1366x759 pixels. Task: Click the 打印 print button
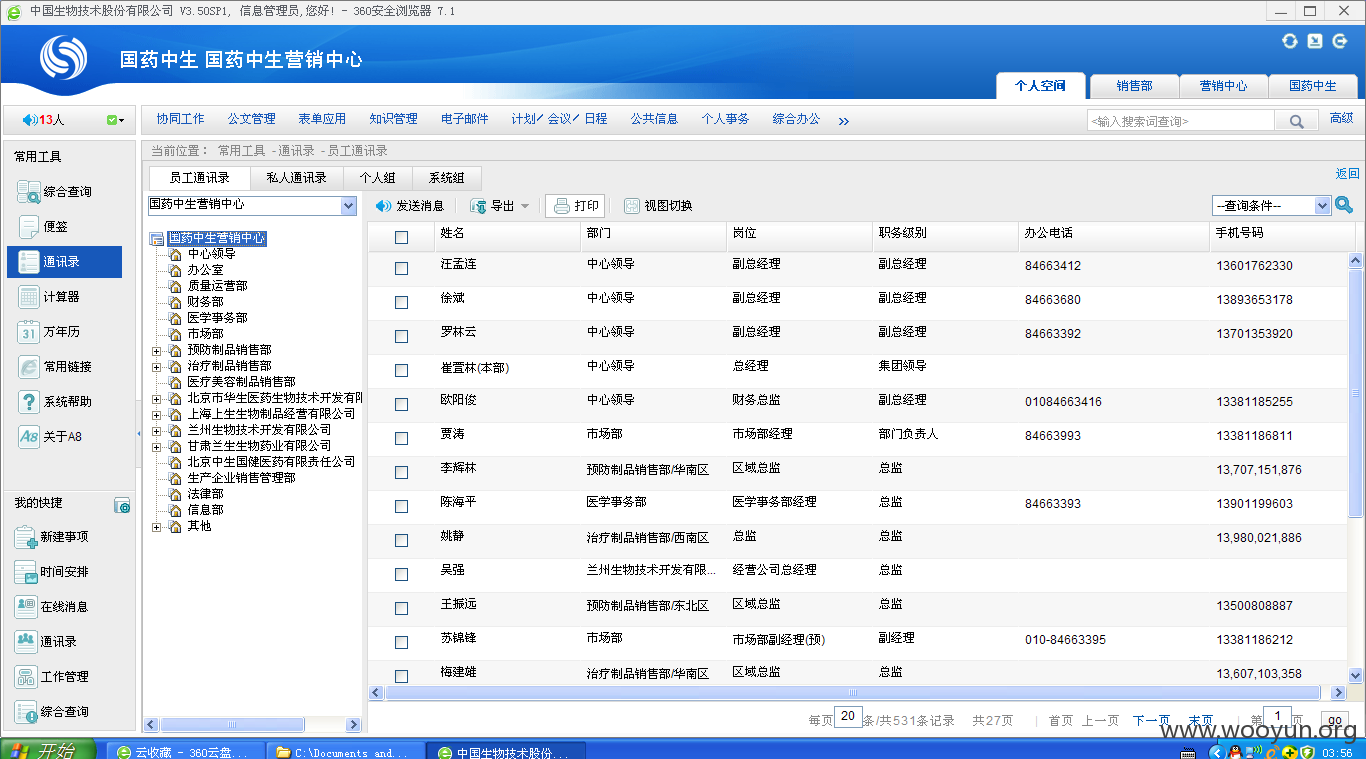[x=575, y=206]
